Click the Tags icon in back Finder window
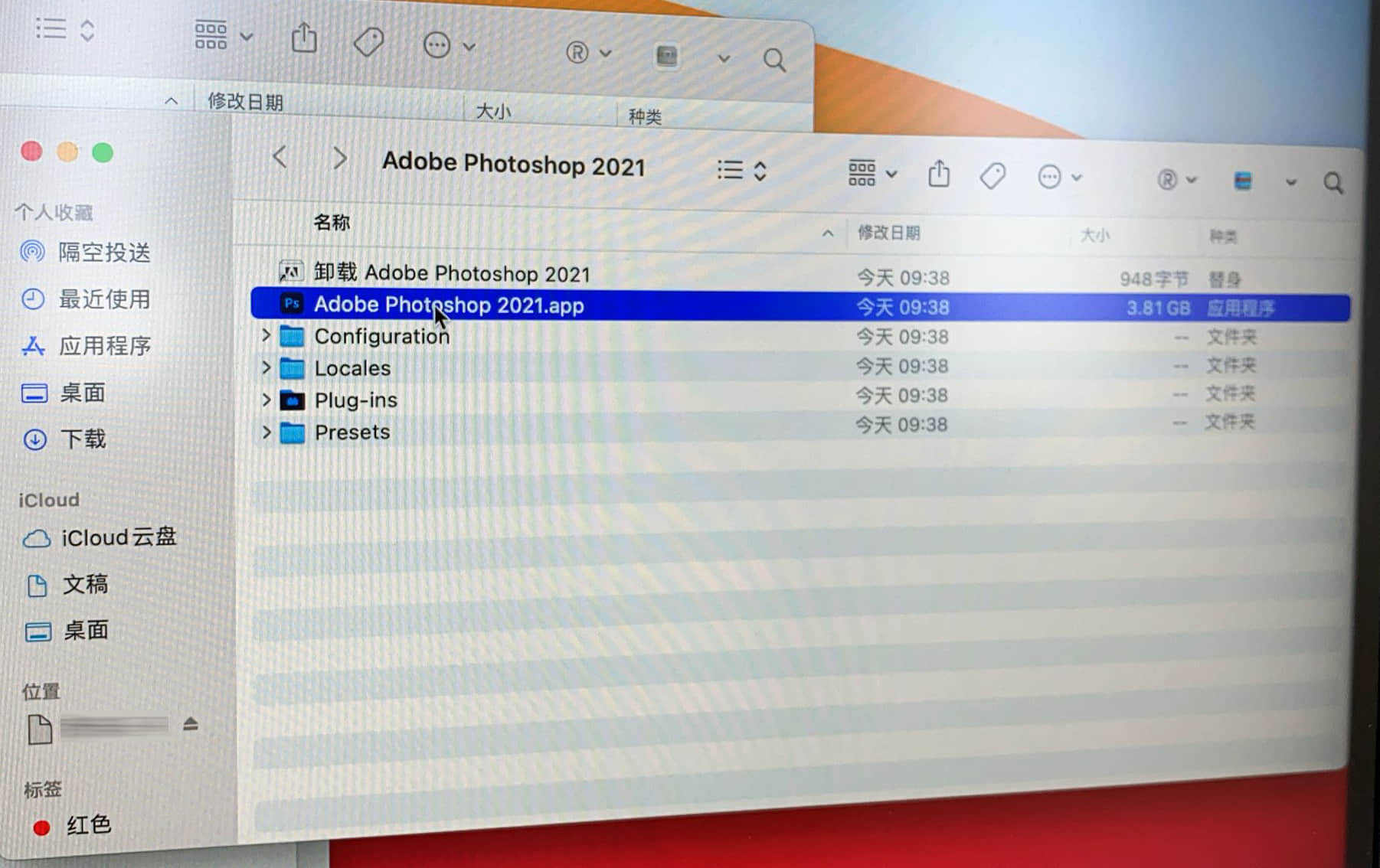 point(368,41)
